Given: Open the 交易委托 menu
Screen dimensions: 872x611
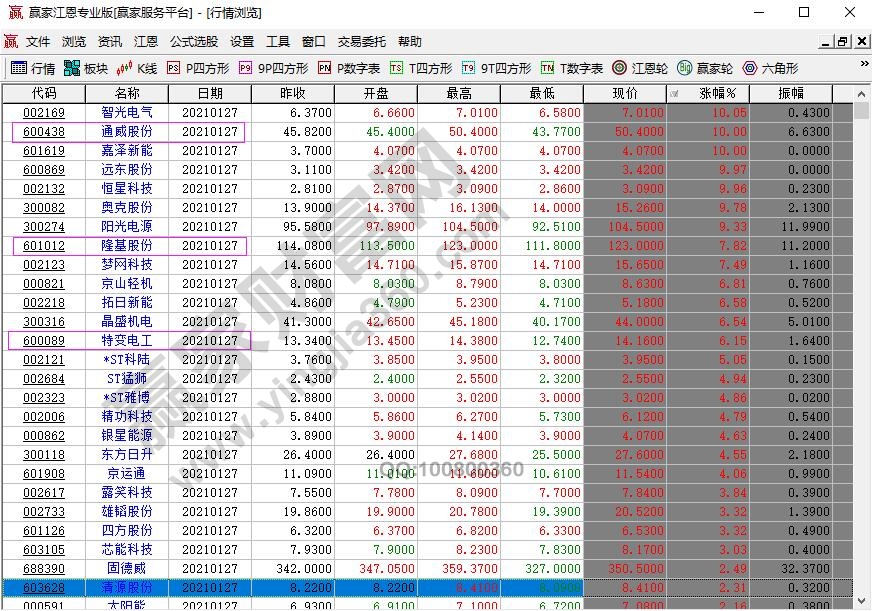Looking at the screenshot, I should point(362,42).
